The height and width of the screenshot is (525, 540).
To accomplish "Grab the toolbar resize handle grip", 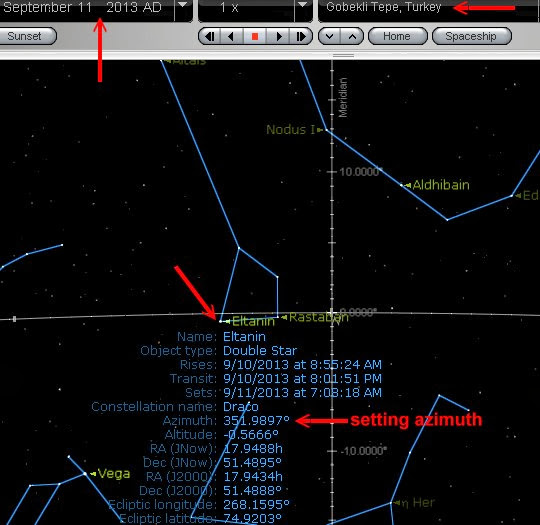I will (x=343, y=55).
